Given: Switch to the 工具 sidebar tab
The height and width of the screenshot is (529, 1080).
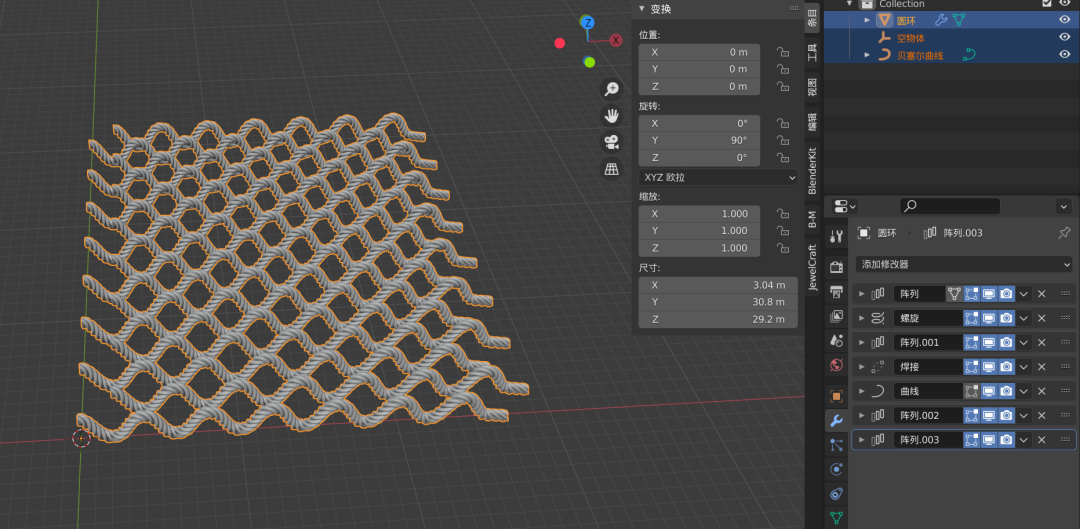Looking at the screenshot, I should click(x=813, y=52).
